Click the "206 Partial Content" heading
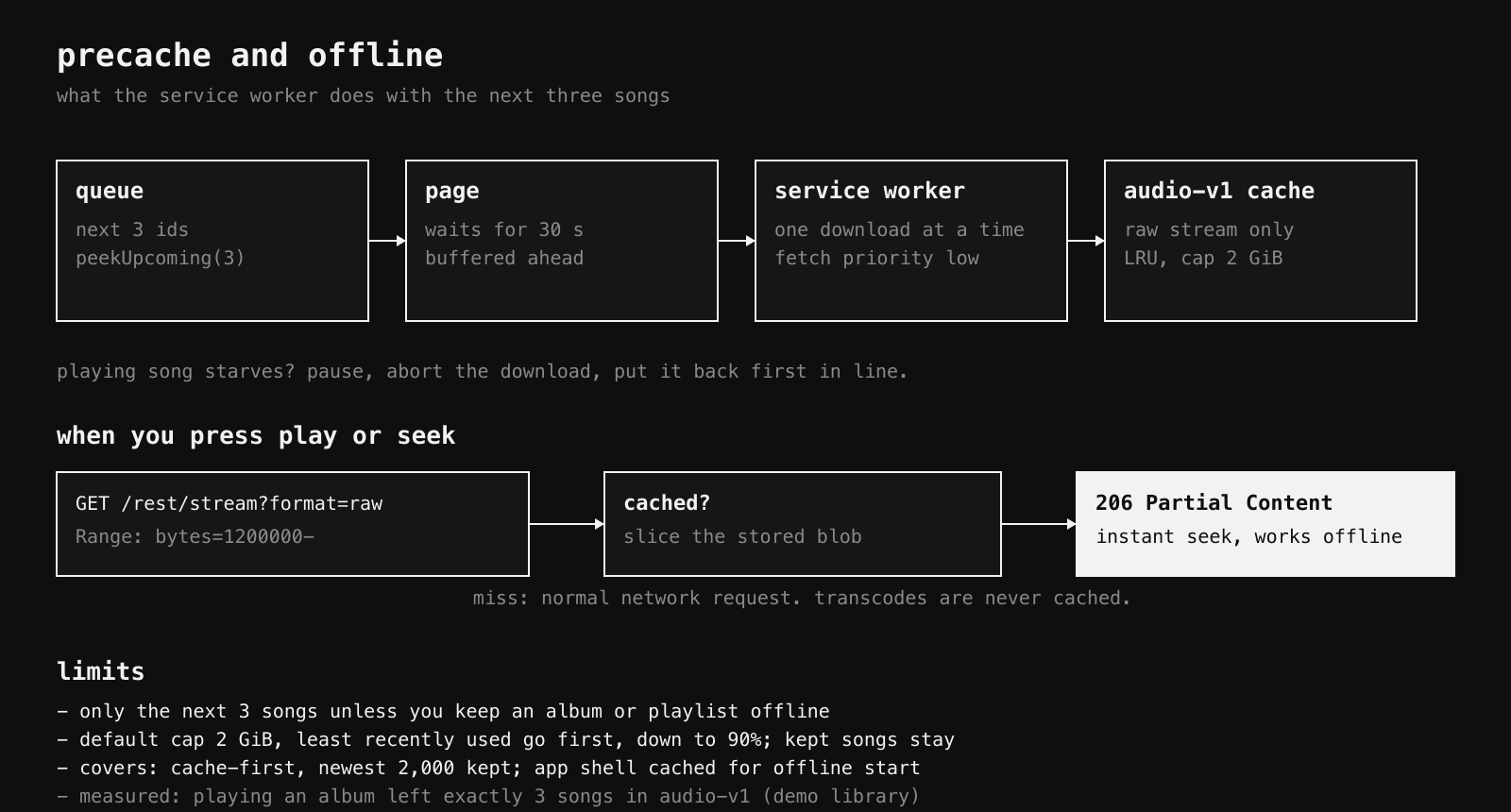This screenshot has height=812, width=1511. (x=1214, y=503)
